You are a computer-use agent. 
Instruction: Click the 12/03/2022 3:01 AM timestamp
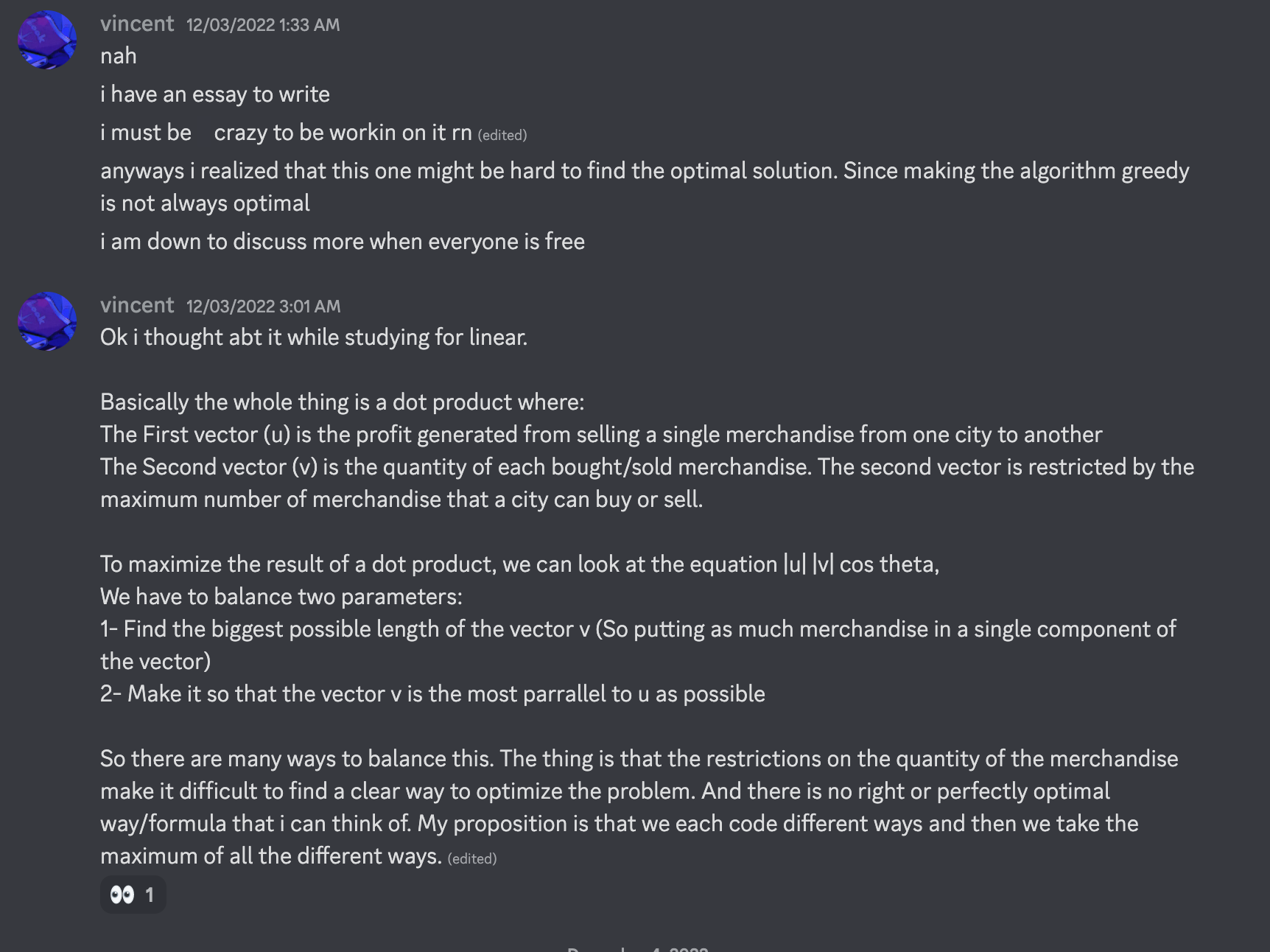click(263, 307)
